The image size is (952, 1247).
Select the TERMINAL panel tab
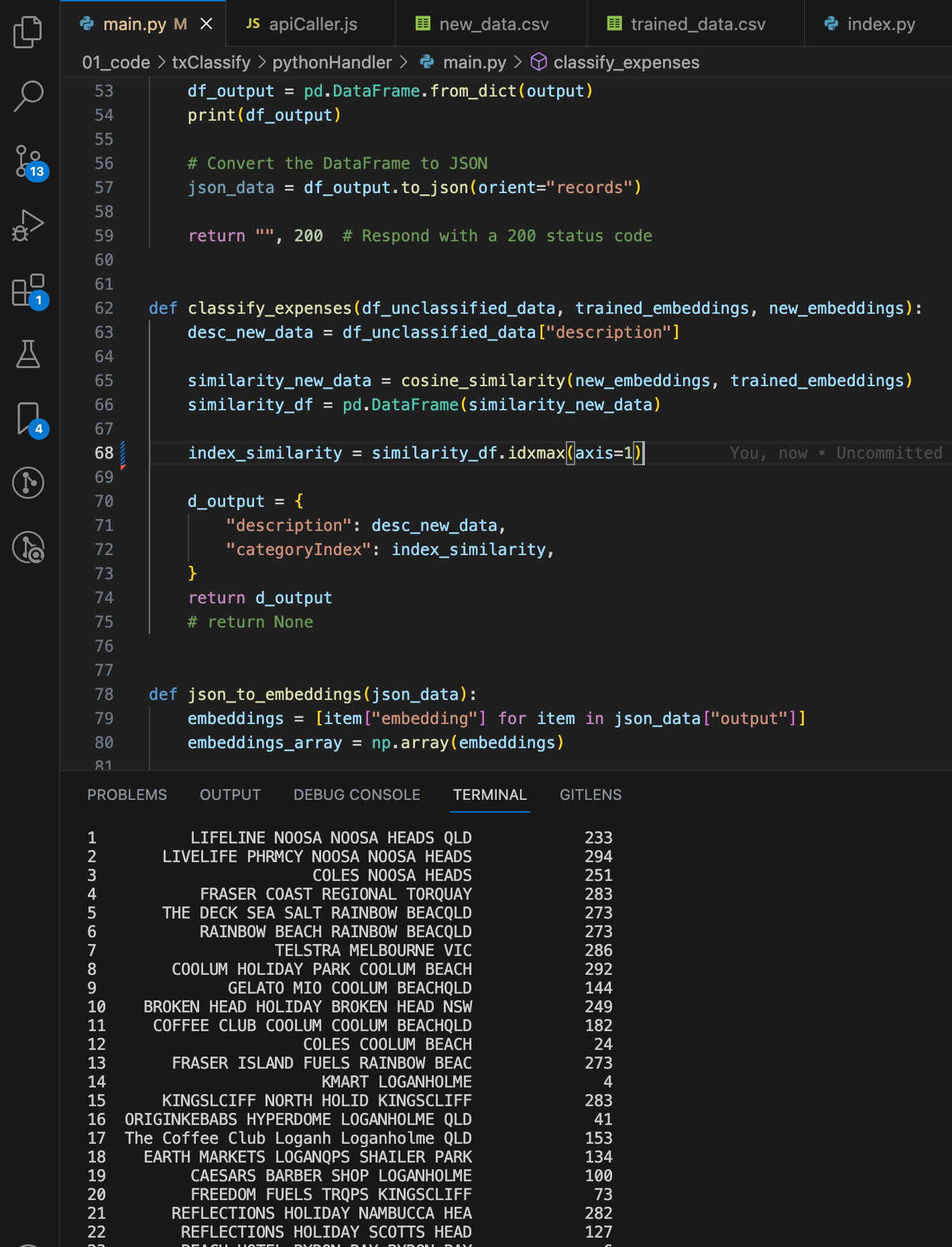(490, 794)
